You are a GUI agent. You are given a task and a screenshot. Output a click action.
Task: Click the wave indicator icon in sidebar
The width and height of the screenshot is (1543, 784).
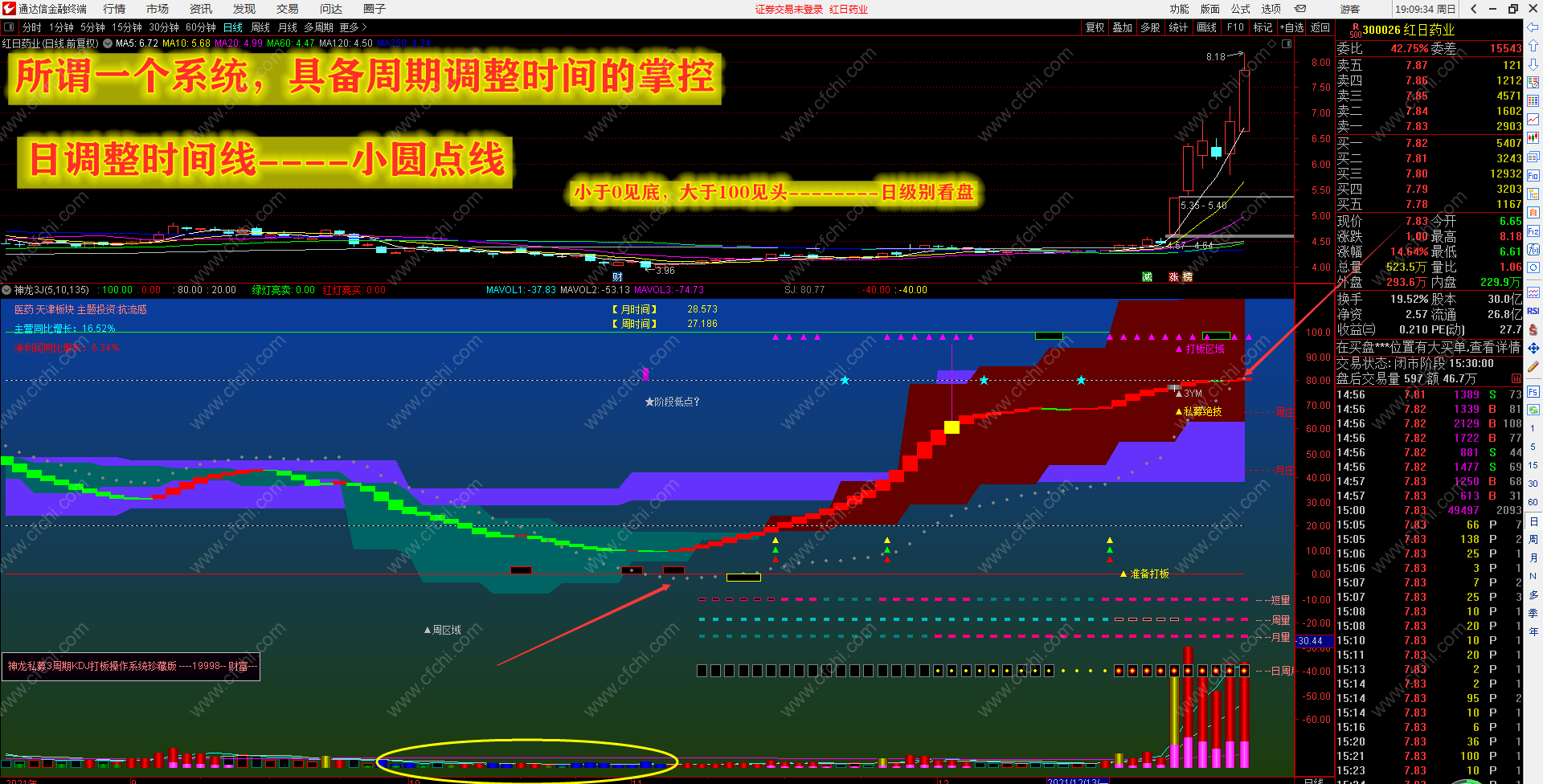[x=1533, y=292]
